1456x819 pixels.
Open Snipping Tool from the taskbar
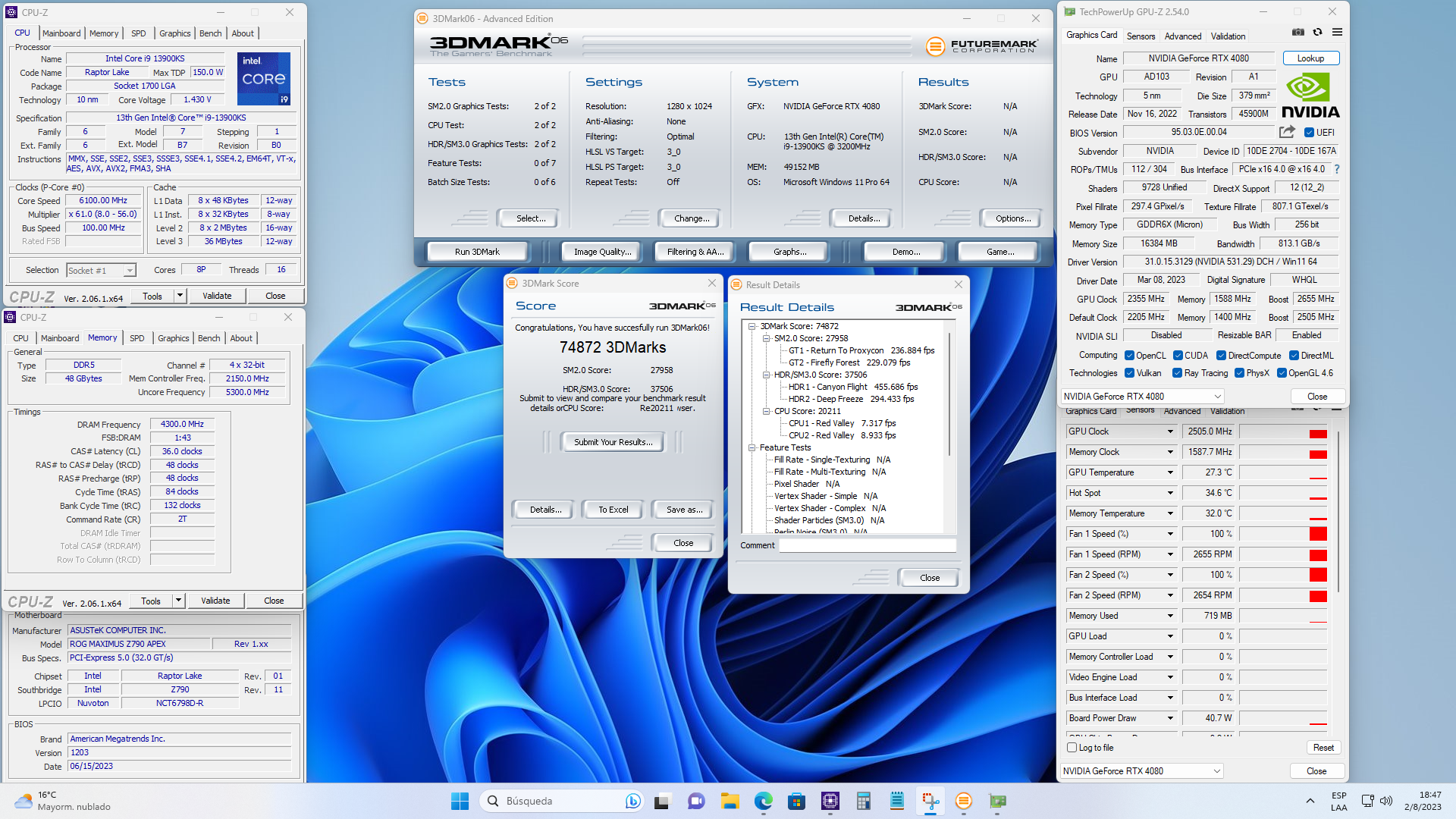[x=930, y=801]
